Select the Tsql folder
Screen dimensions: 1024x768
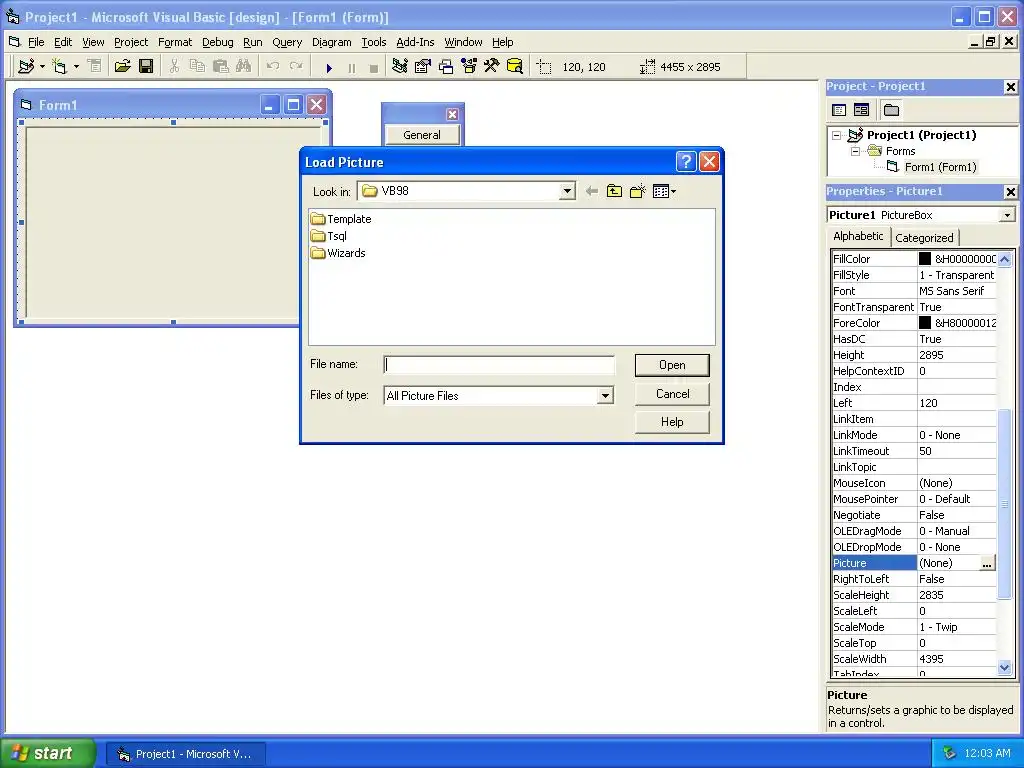pos(329,236)
